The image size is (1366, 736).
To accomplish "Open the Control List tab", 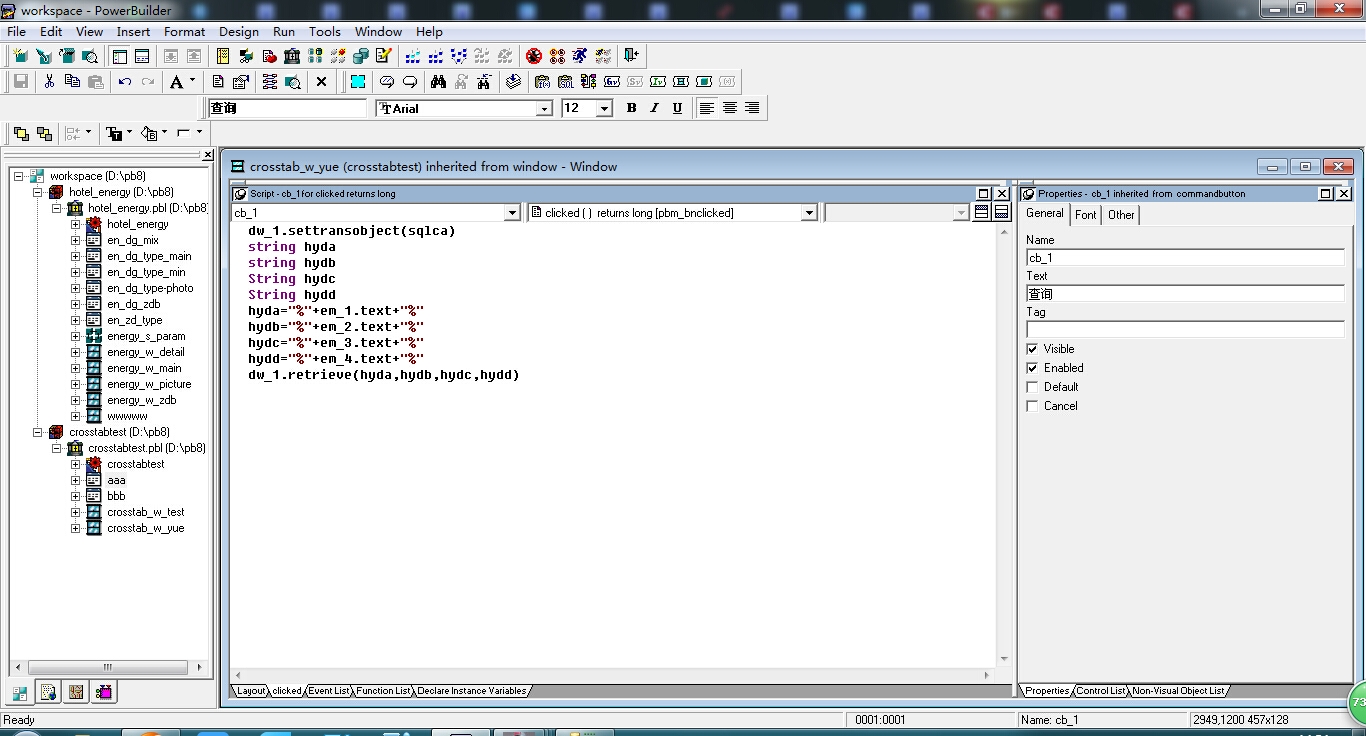I will point(1101,691).
